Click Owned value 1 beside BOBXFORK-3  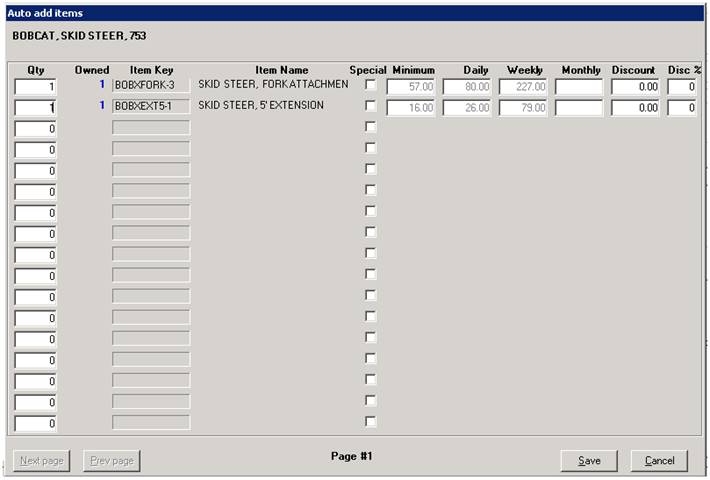(102, 84)
